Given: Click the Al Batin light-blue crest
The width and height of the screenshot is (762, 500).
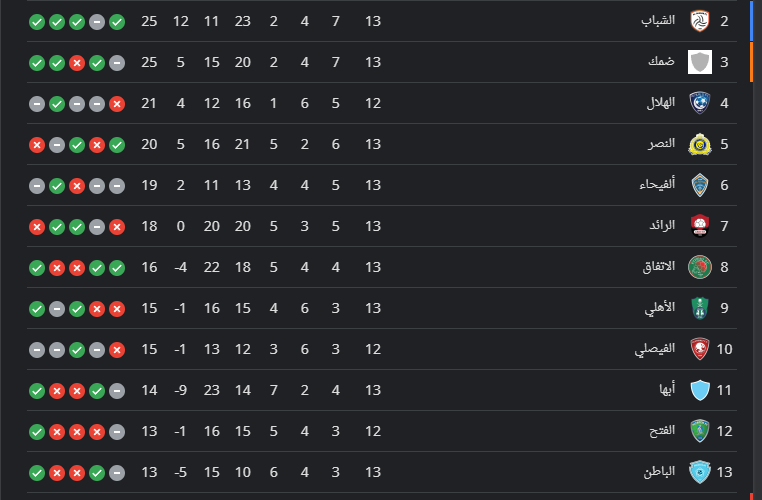Looking at the screenshot, I should (x=700, y=472).
